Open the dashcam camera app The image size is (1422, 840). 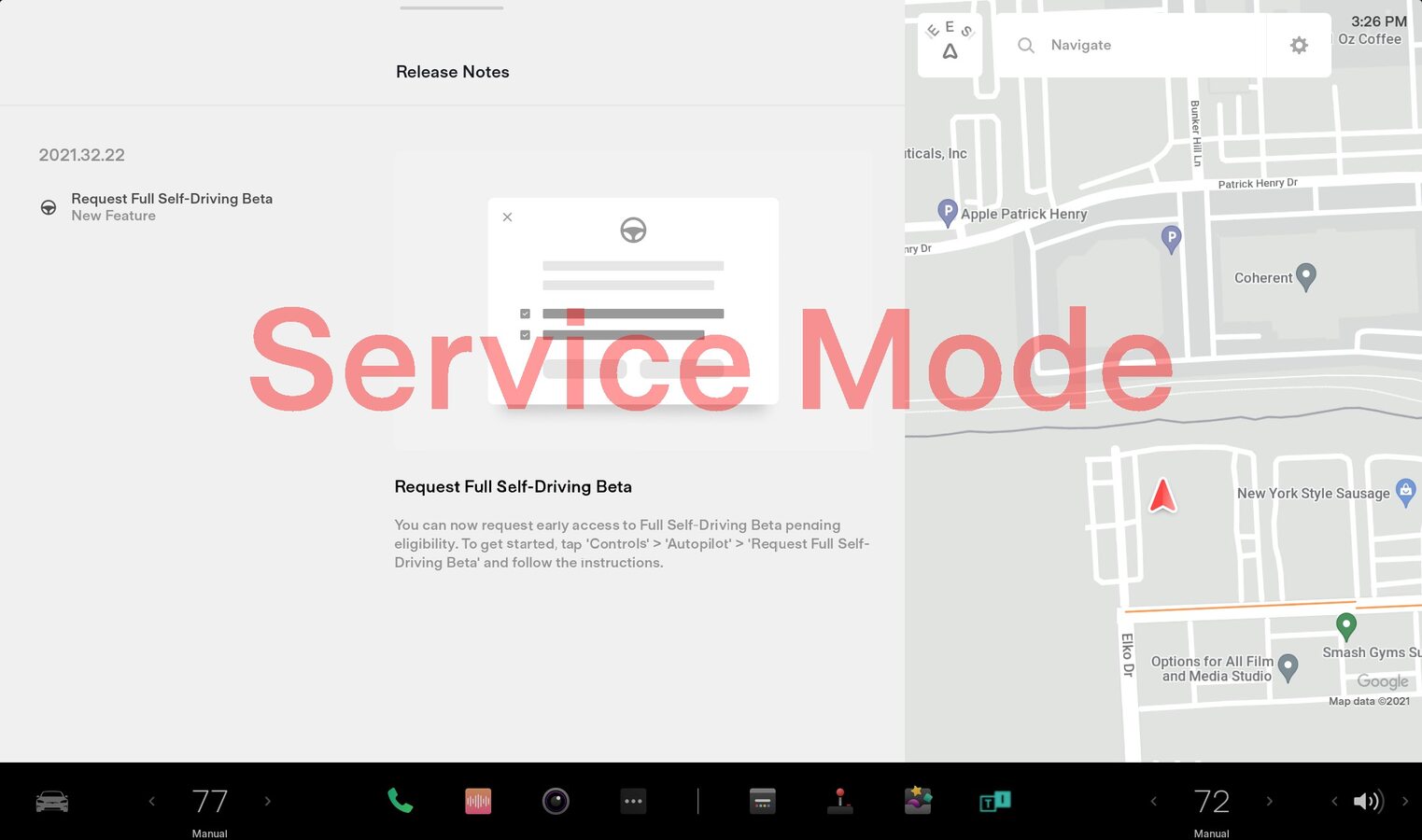point(556,801)
